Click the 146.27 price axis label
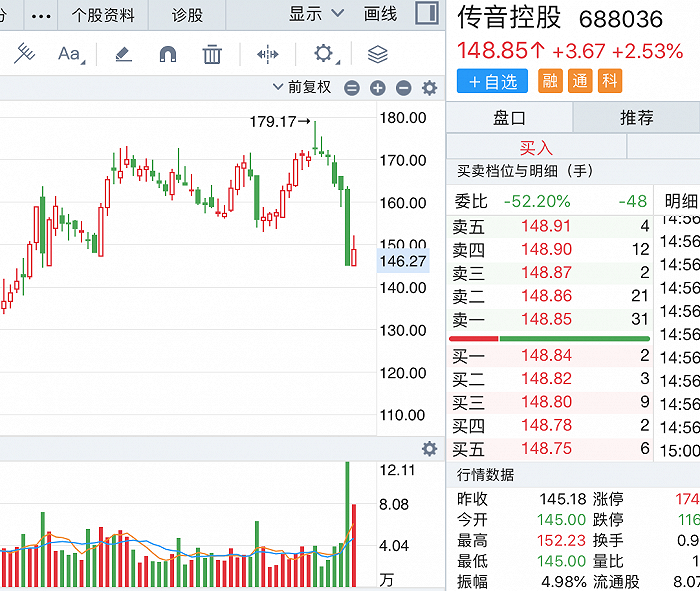Image resolution: width=700 pixels, height=591 pixels. point(403,261)
